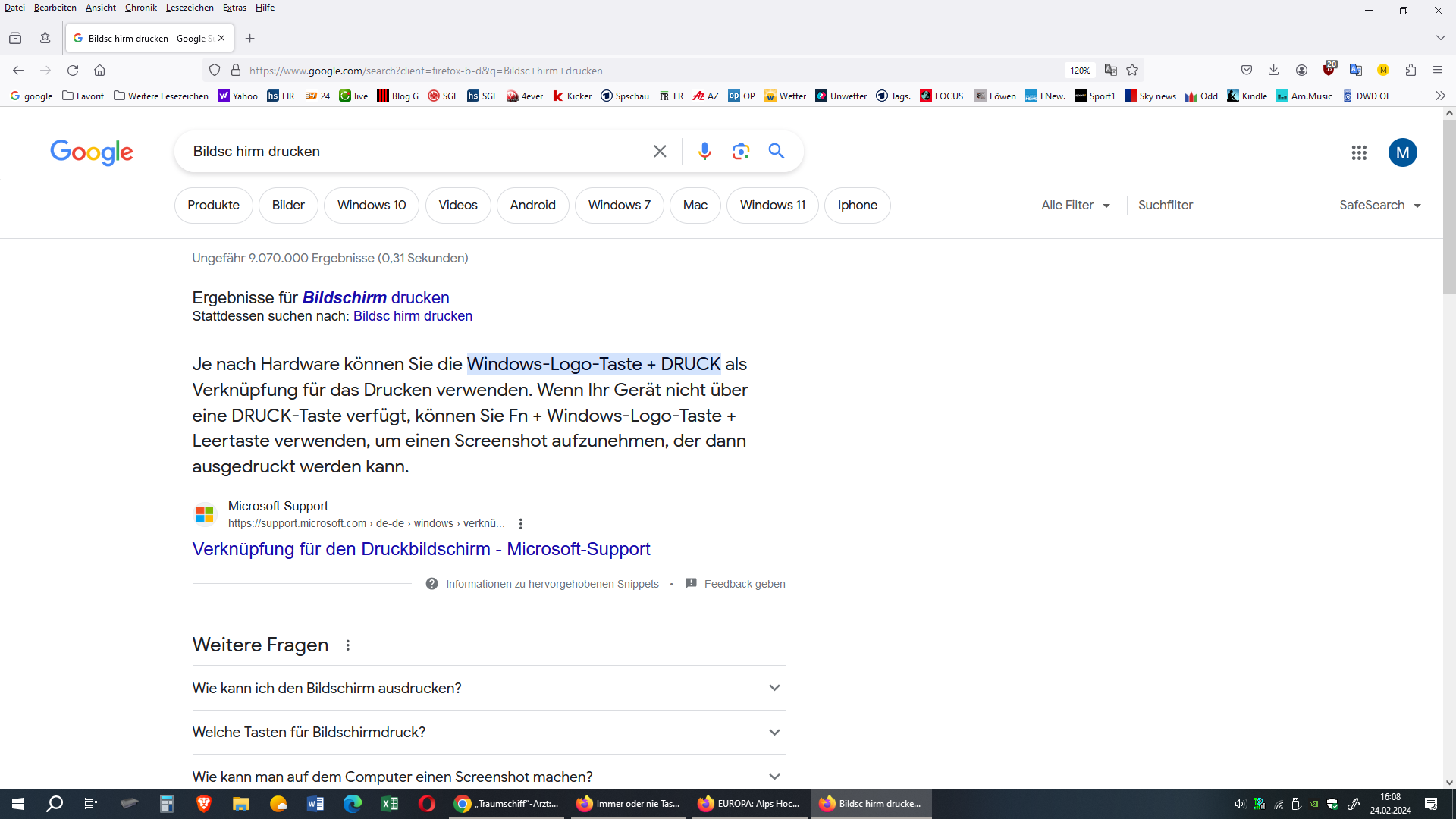Open the Google apps grid
Screen dimensions: 1456x819
(x=1359, y=153)
